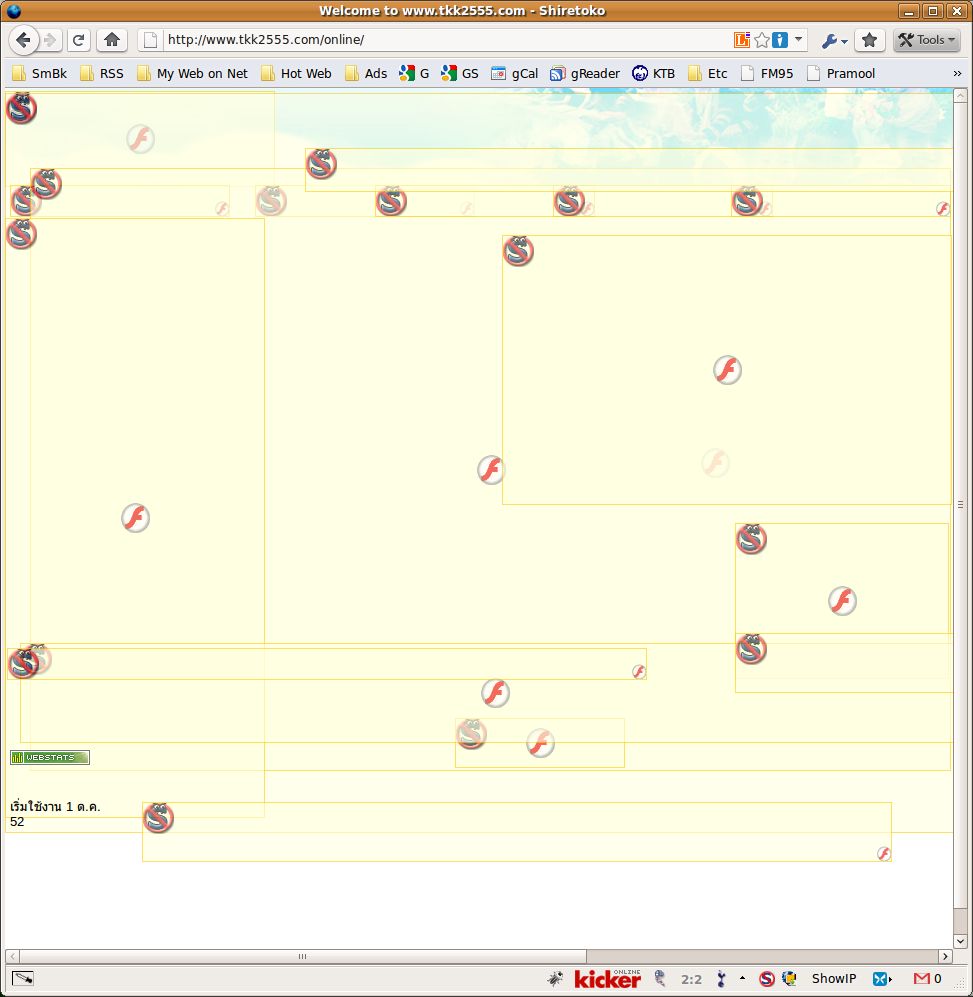Screen dimensions: 973x997
Task: Expand the wrench settings dropdown
Action: pyautogui.click(x=834, y=40)
